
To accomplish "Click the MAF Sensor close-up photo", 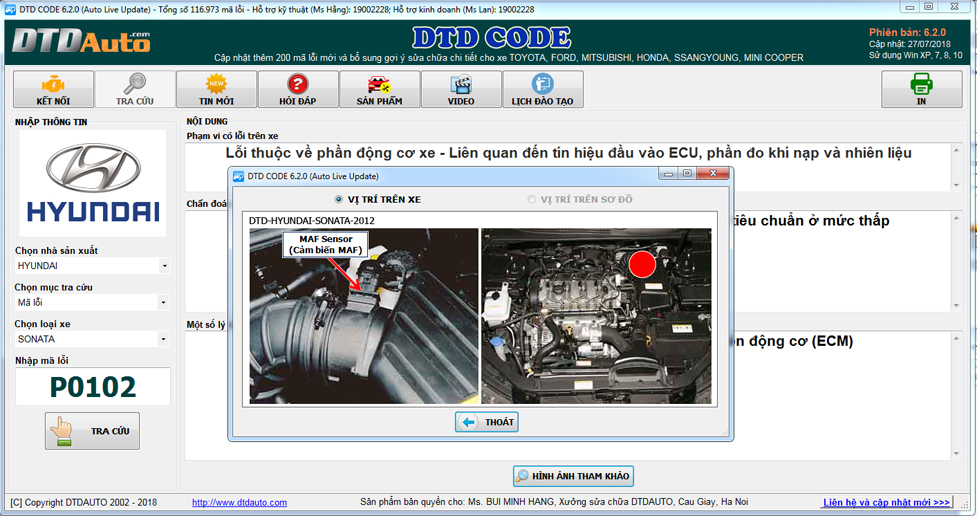I will 364,316.
